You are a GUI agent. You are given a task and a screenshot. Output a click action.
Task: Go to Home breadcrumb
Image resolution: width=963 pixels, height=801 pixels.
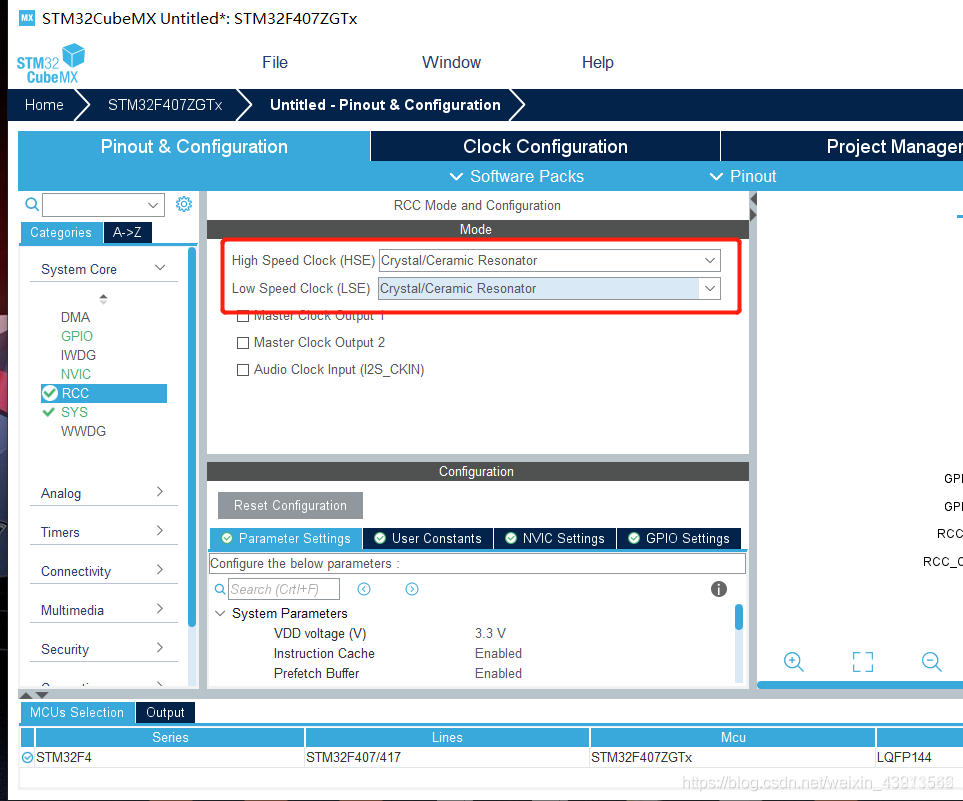[44, 105]
